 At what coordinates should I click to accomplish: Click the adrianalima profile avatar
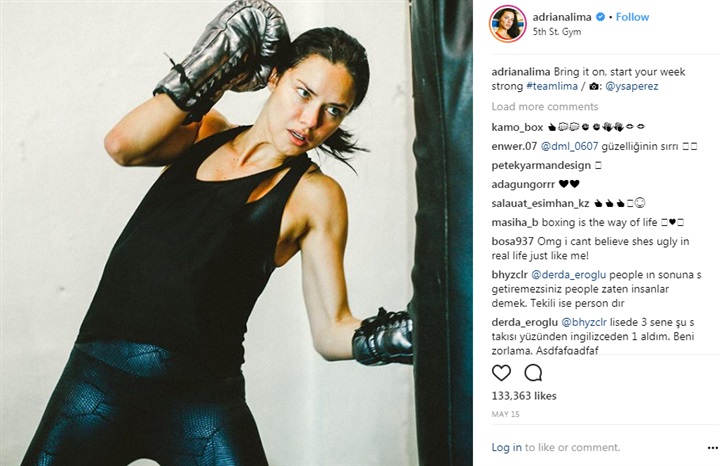(507, 24)
